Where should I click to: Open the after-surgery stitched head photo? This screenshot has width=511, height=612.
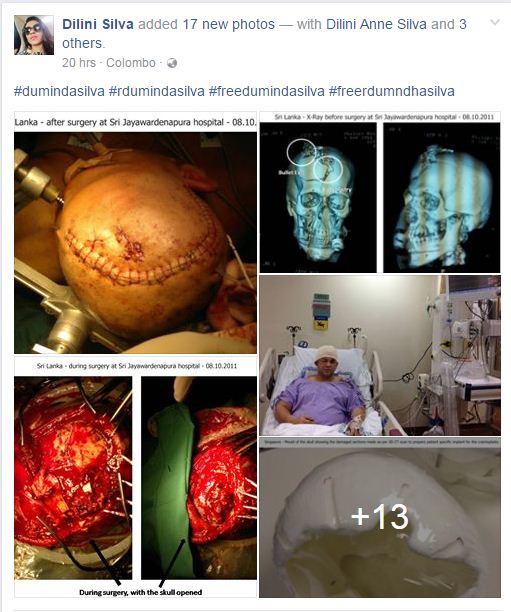(135, 233)
